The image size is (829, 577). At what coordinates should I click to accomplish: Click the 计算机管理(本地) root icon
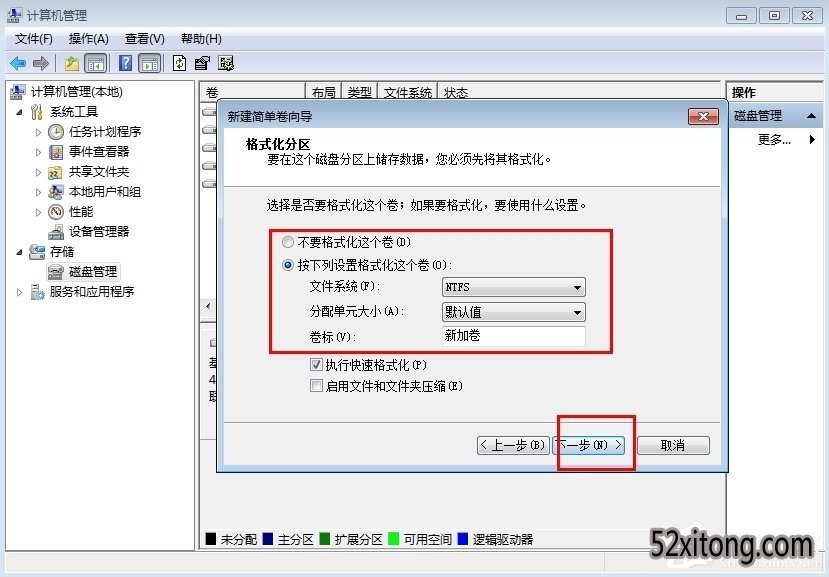point(17,92)
